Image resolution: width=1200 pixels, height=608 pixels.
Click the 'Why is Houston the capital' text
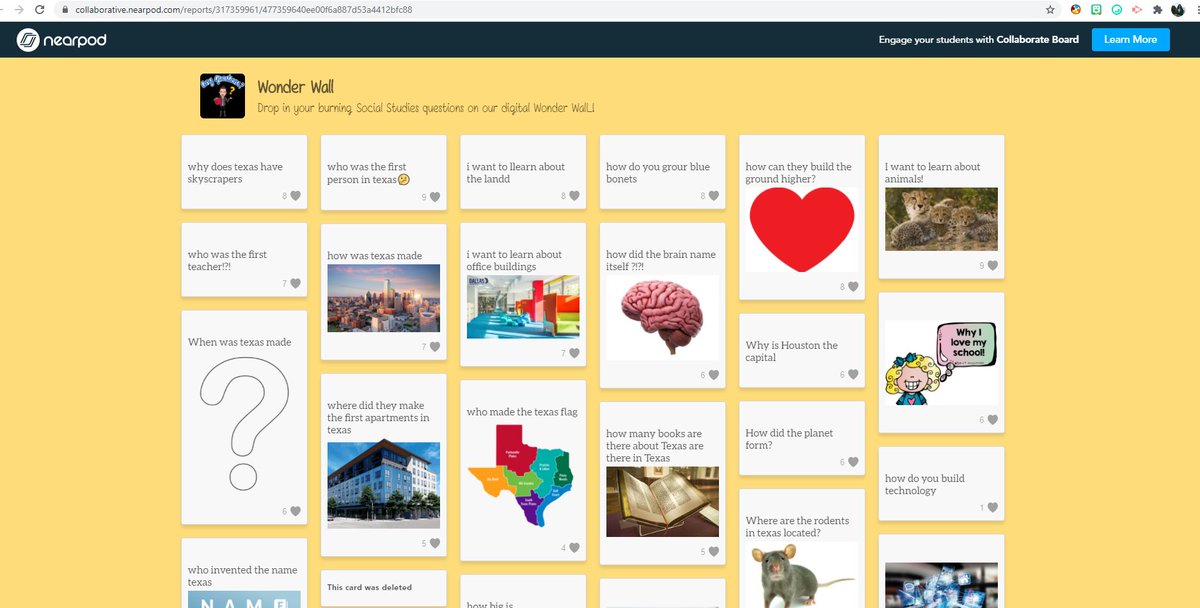(792, 351)
